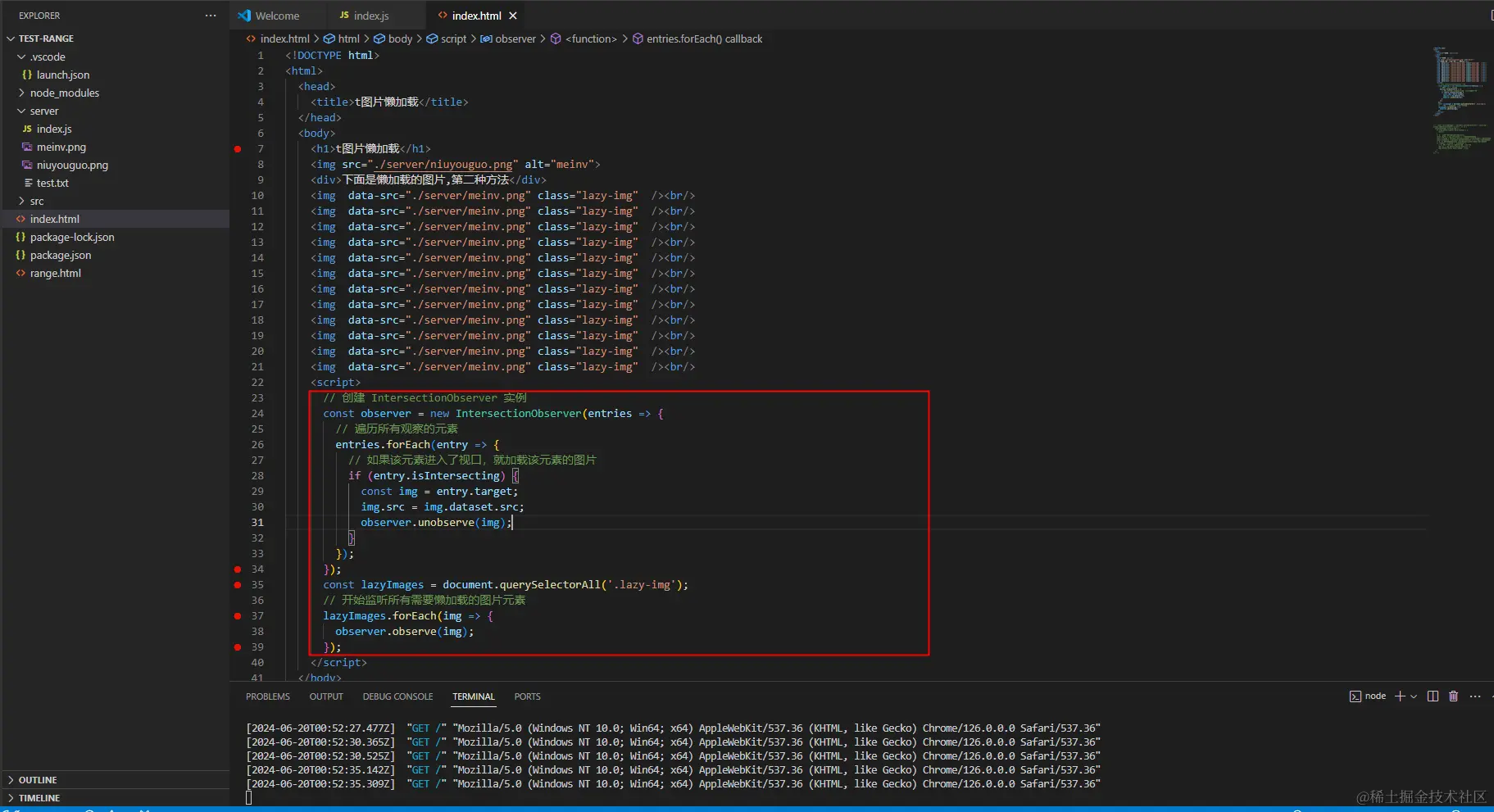Disable the breakpoint on line 39
The width and height of the screenshot is (1494, 812).
tap(238, 647)
